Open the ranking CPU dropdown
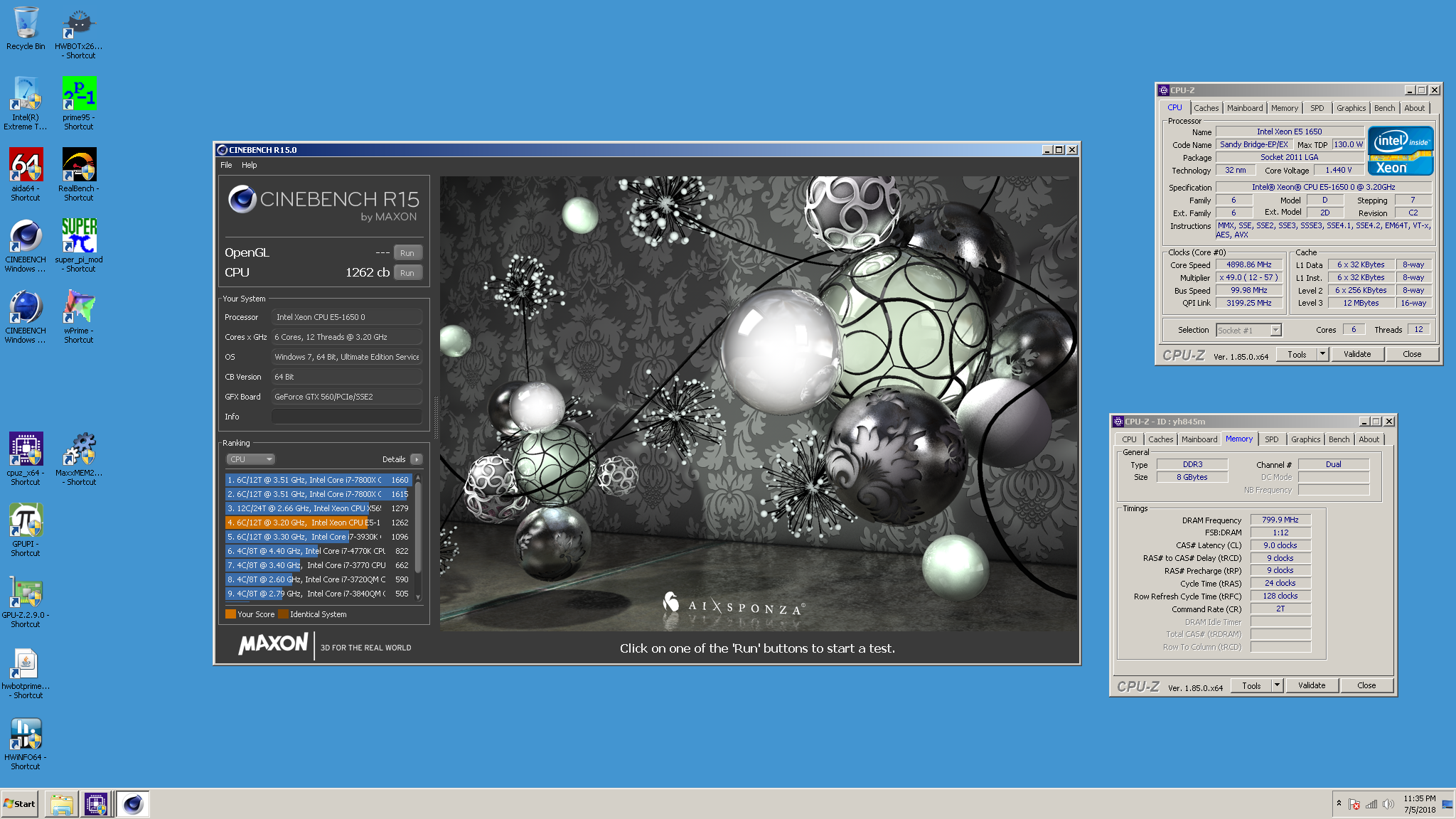This screenshot has width=1456, height=819. point(250,459)
